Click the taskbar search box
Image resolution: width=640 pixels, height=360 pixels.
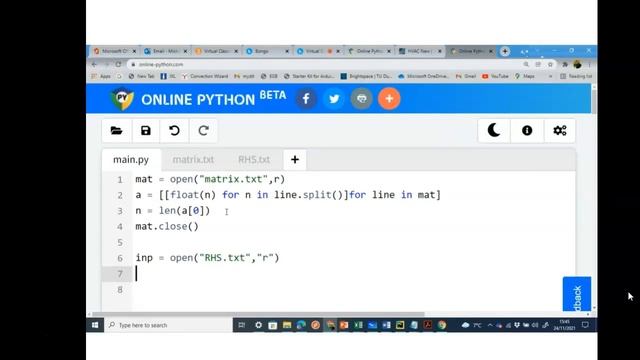pyautogui.click(x=168, y=325)
